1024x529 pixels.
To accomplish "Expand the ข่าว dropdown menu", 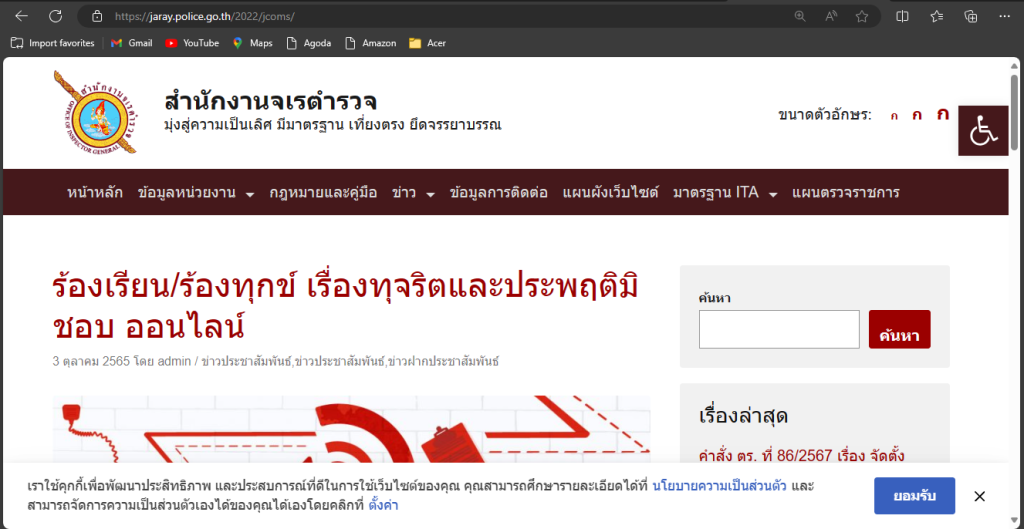I will click(413, 193).
